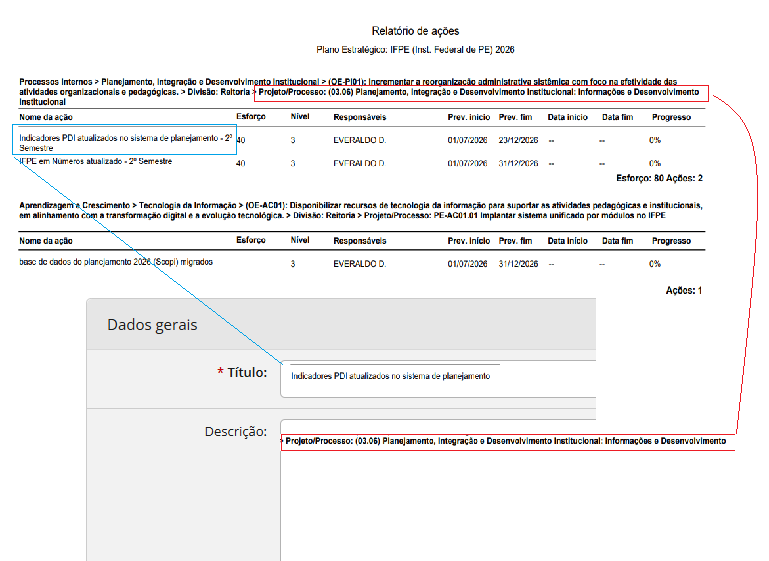The width and height of the screenshot is (769, 561).
Task: Click nível value 3 in base de dados row
Action: [293, 264]
